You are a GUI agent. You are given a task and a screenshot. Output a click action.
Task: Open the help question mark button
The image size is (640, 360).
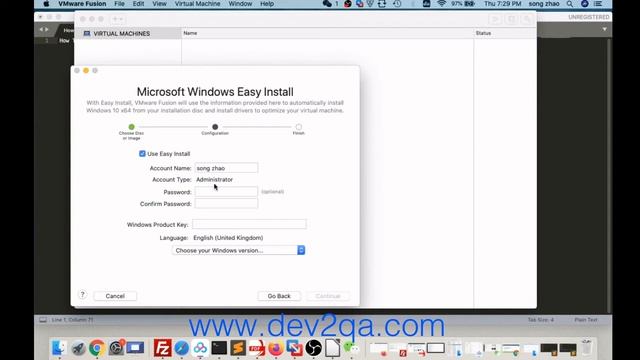coord(82,294)
